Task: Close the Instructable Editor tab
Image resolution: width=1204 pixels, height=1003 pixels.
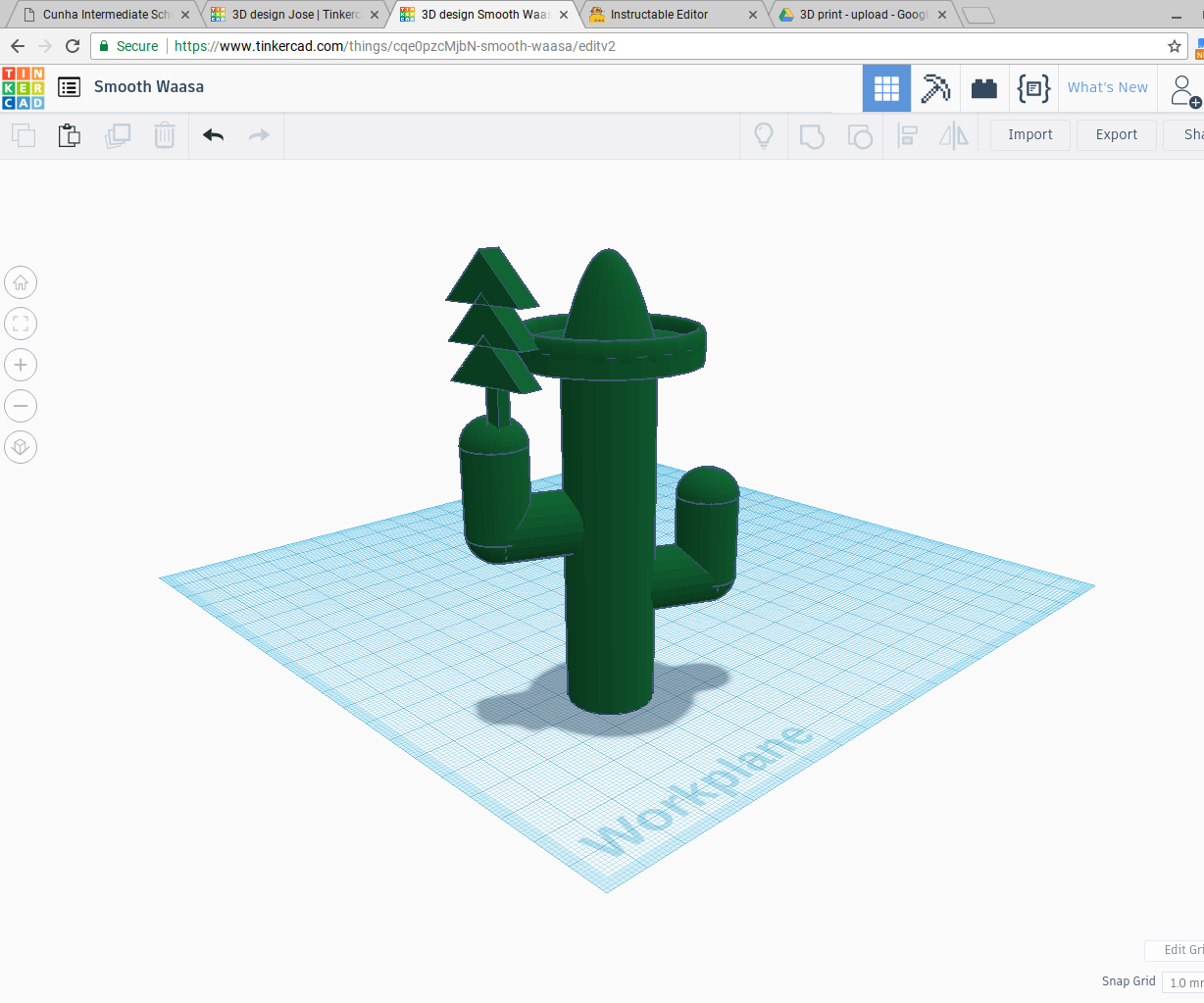Action: 753,15
